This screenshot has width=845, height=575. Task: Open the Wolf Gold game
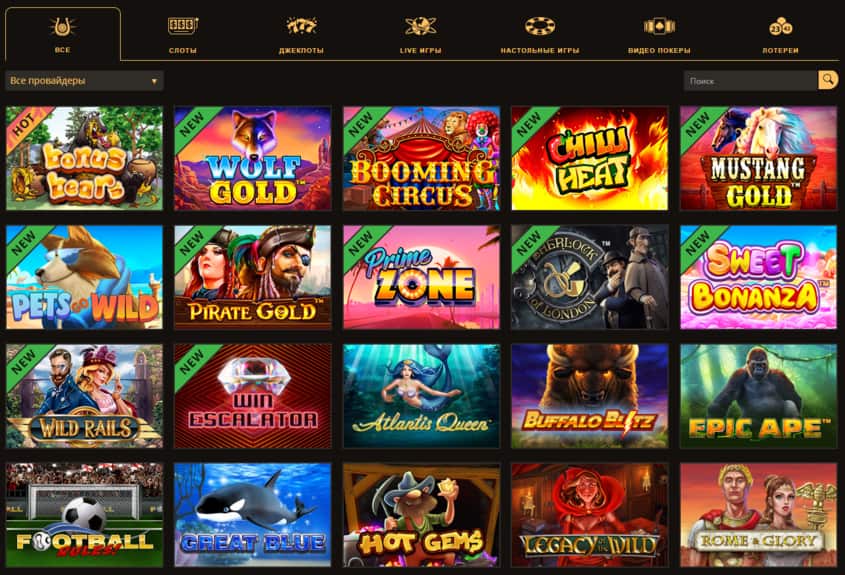coord(253,158)
